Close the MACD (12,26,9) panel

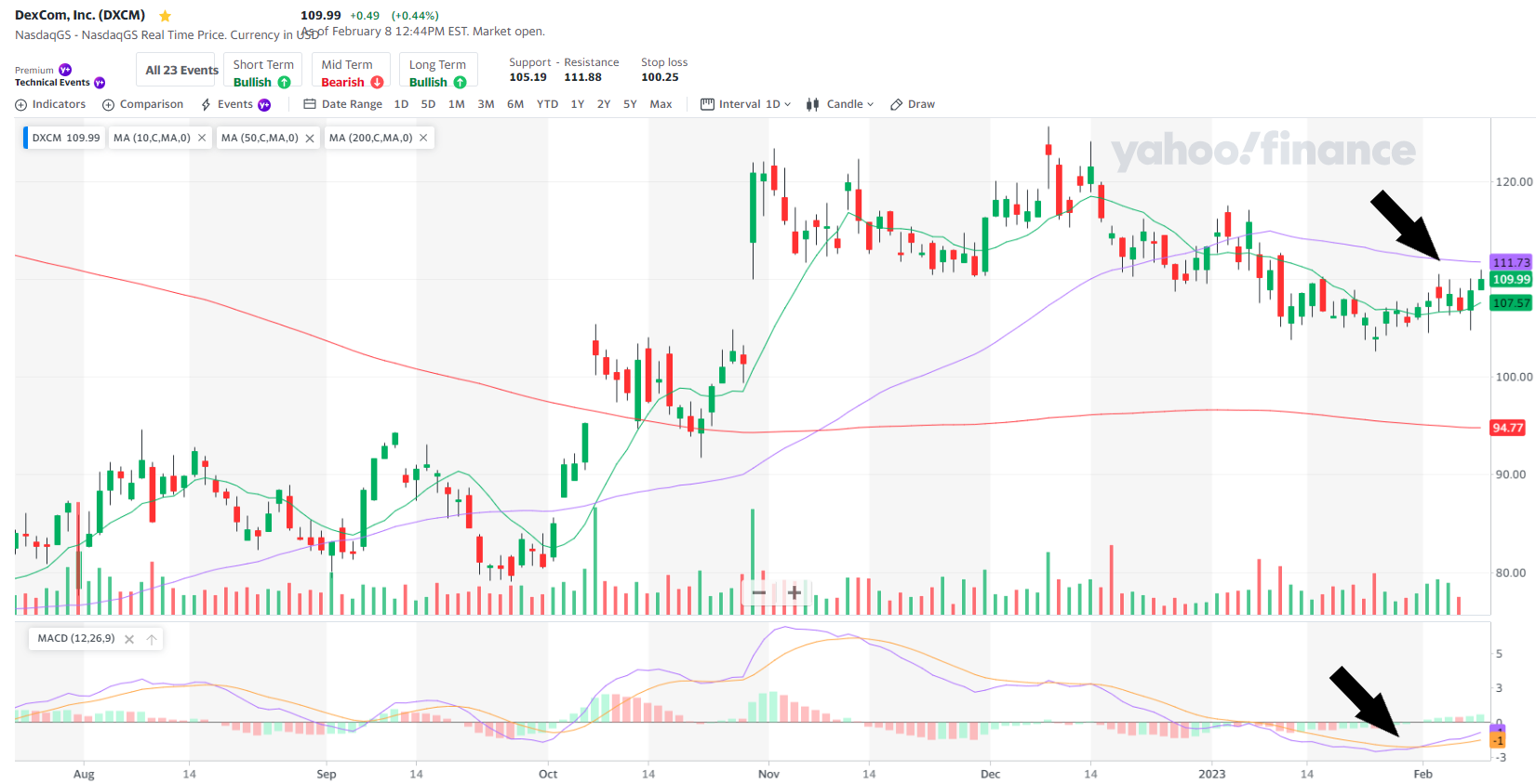click(x=129, y=639)
